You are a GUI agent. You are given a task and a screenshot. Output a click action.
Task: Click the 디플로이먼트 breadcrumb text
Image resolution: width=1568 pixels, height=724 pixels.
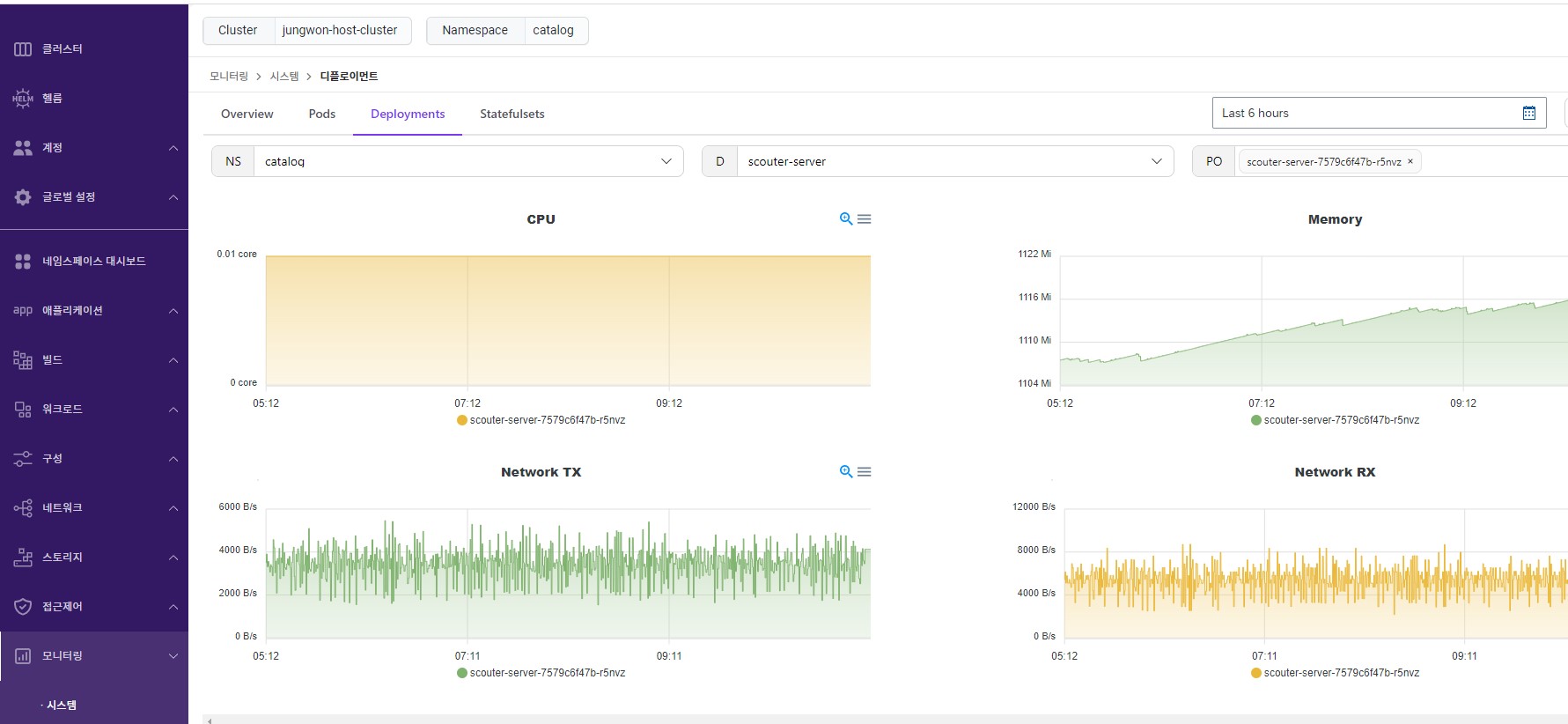349,77
